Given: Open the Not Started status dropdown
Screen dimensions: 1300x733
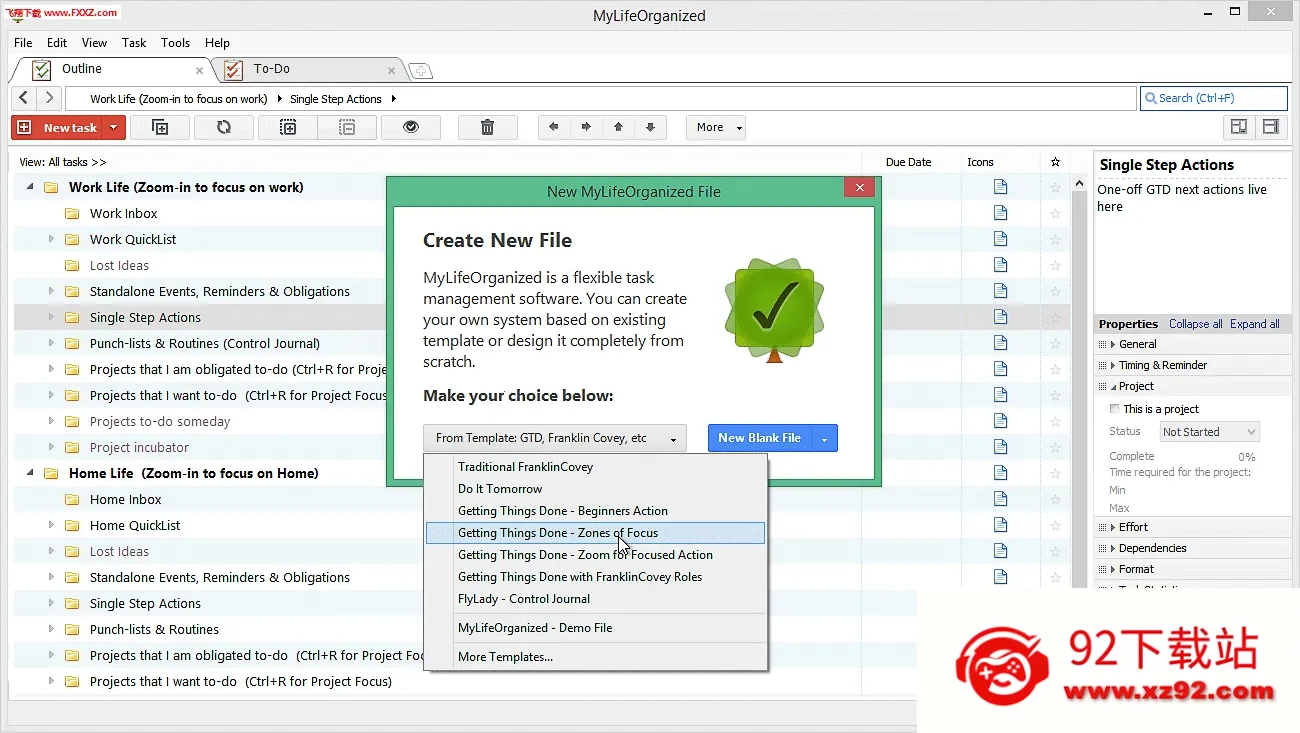Looking at the screenshot, I should pyautogui.click(x=1209, y=432).
